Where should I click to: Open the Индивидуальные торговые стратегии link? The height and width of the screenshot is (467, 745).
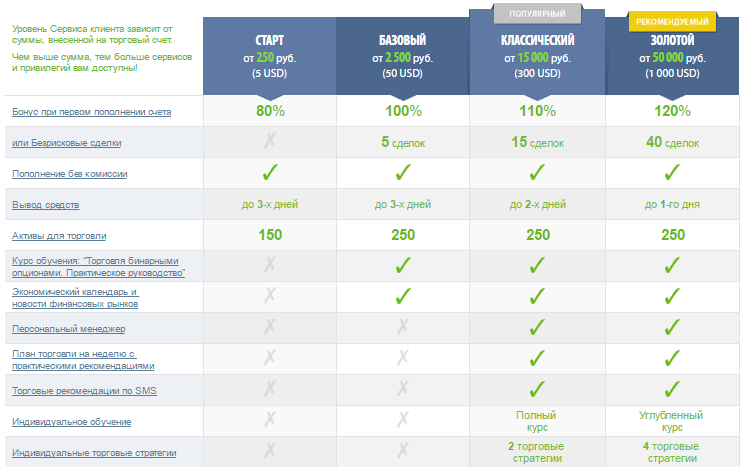tap(94, 453)
